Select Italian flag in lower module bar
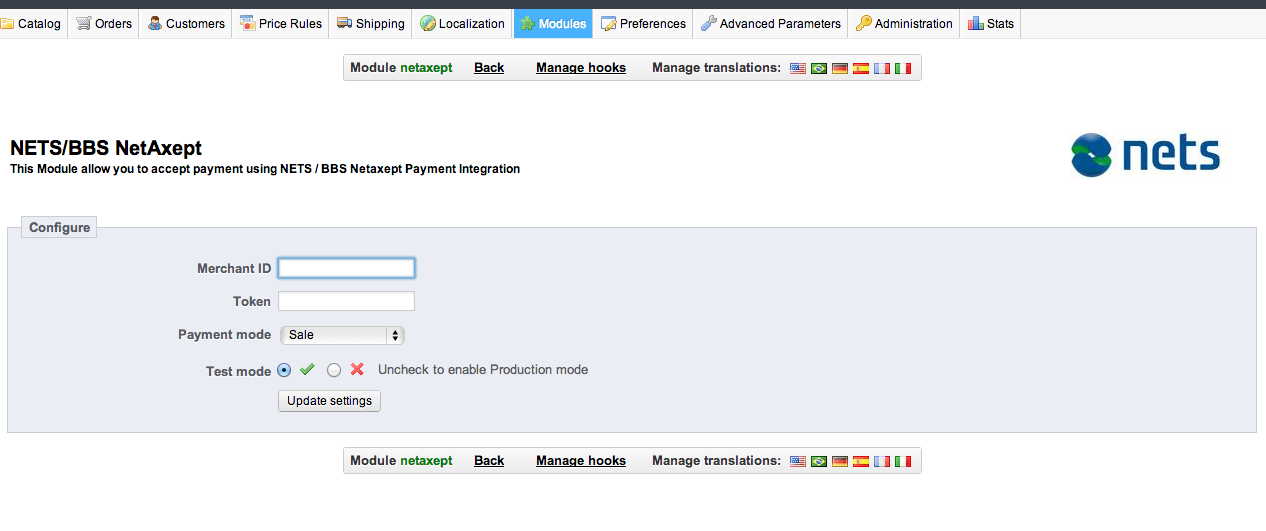This screenshot has height=531, width=1266. 903,461
